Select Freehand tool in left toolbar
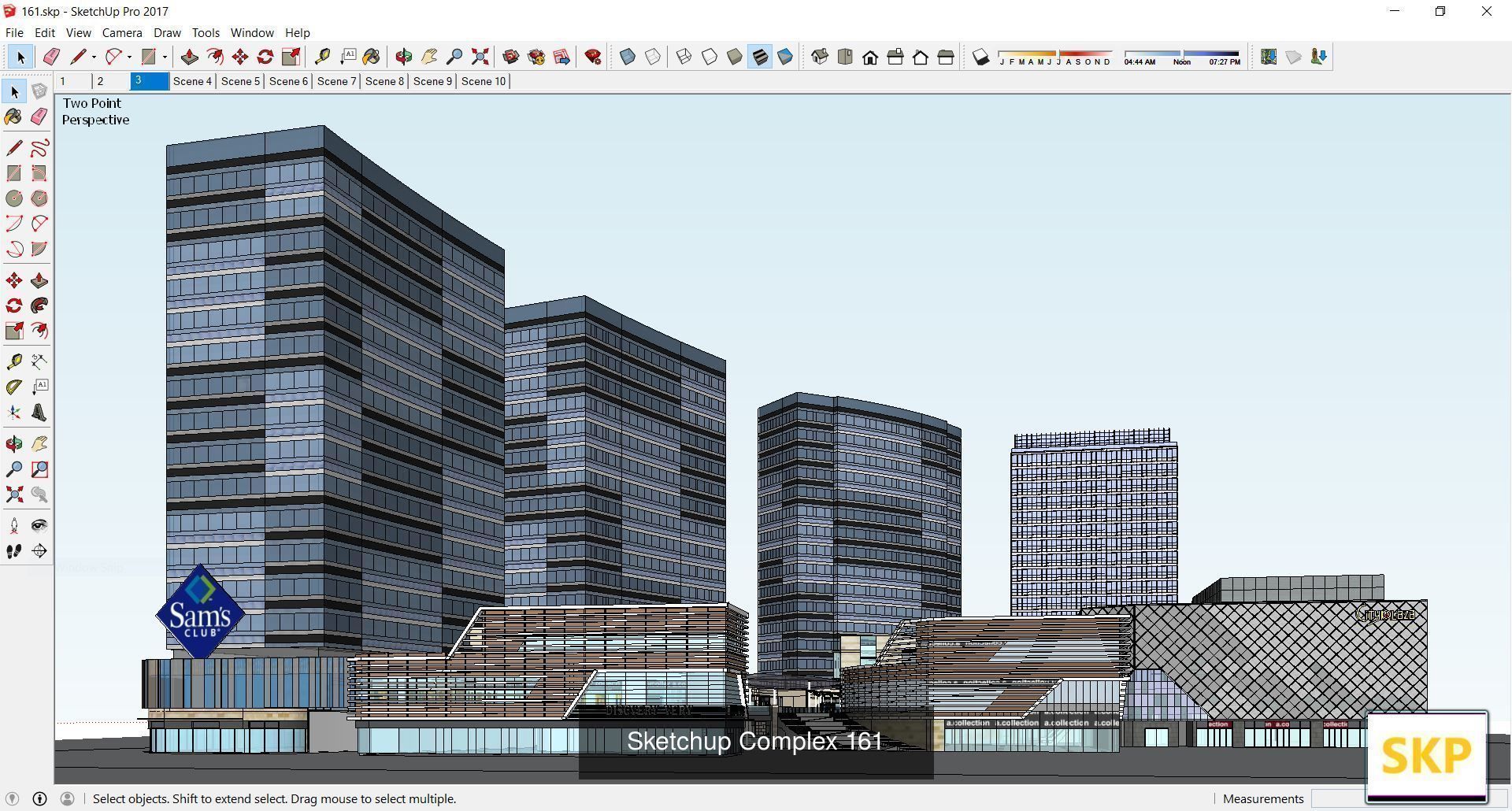Image resolution: width=1512 pixels, height=811 pixels. coord(39,148)
